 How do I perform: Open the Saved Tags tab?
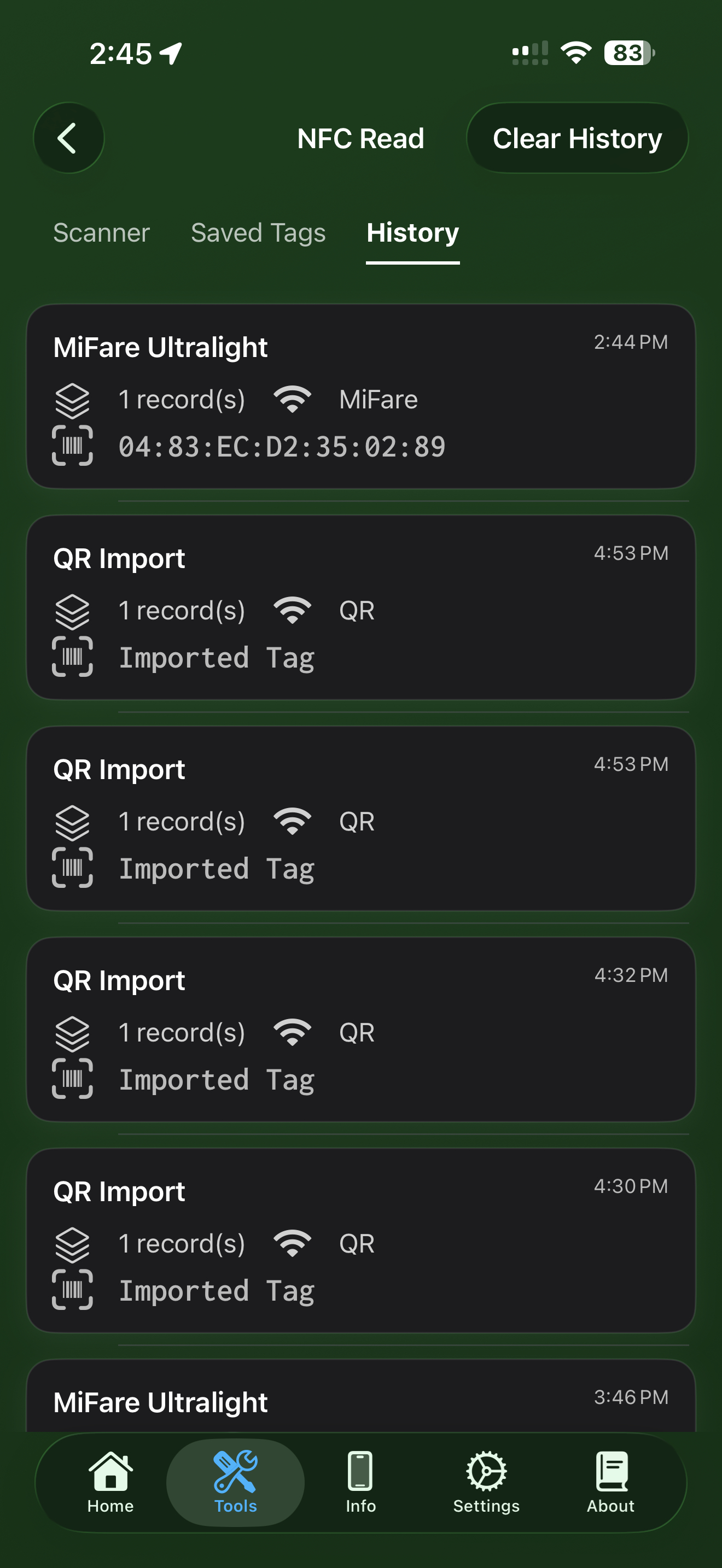coord(258,232)
